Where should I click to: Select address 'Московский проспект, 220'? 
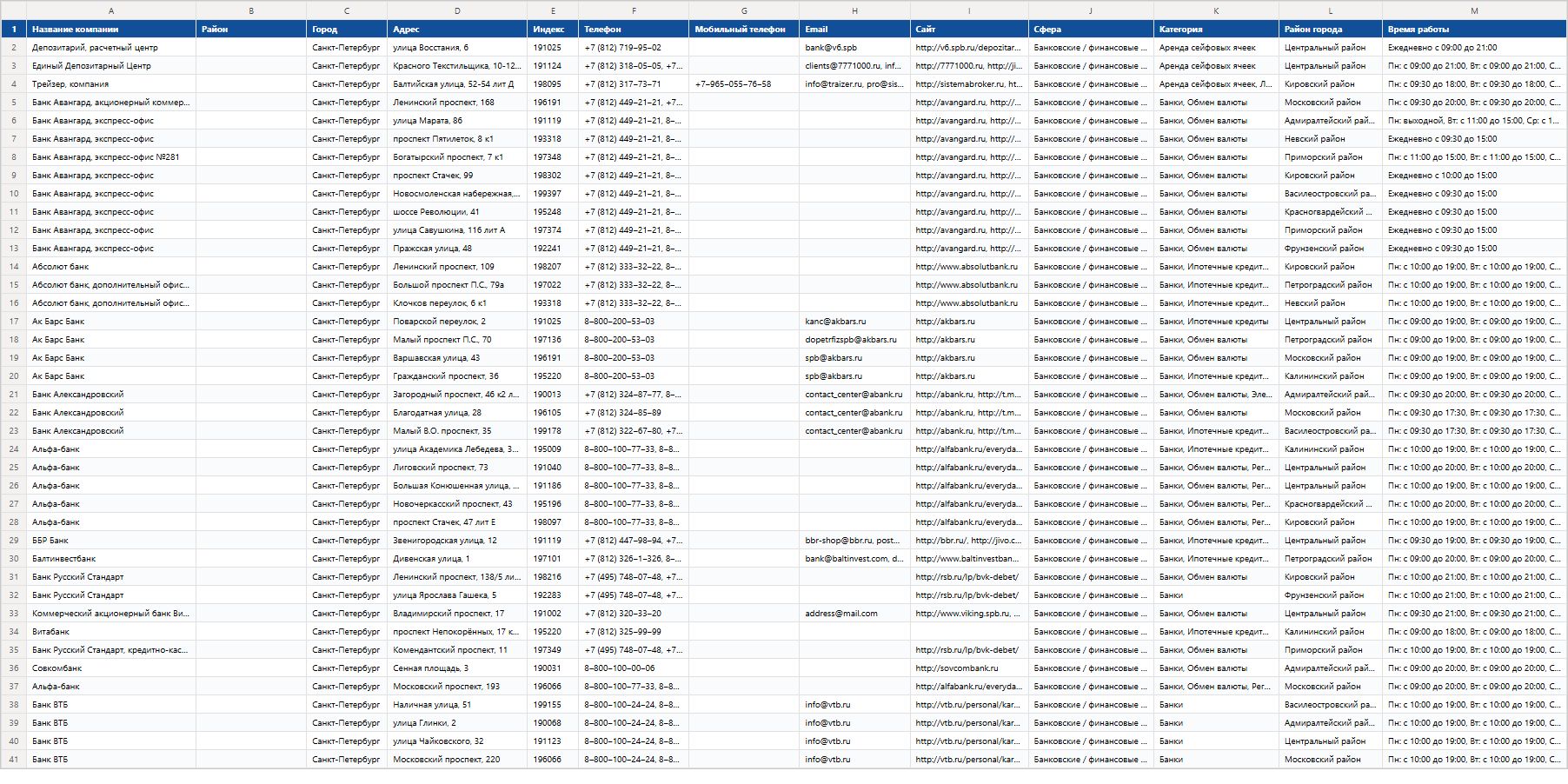click(457, 759)
